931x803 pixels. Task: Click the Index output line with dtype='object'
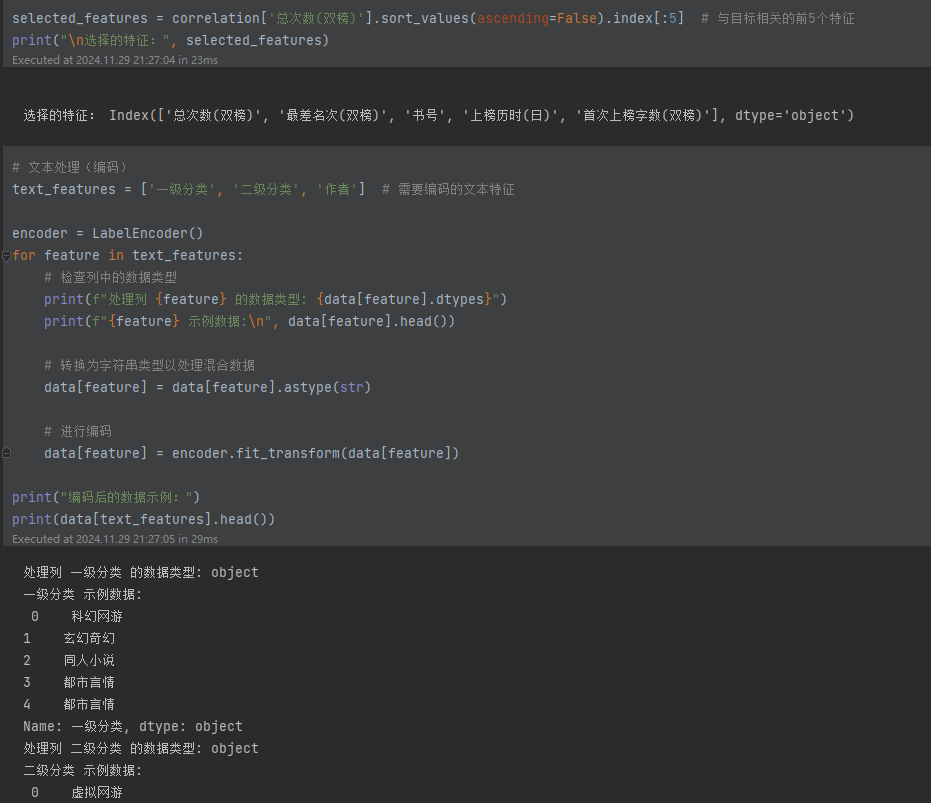[x=438, y=115]
